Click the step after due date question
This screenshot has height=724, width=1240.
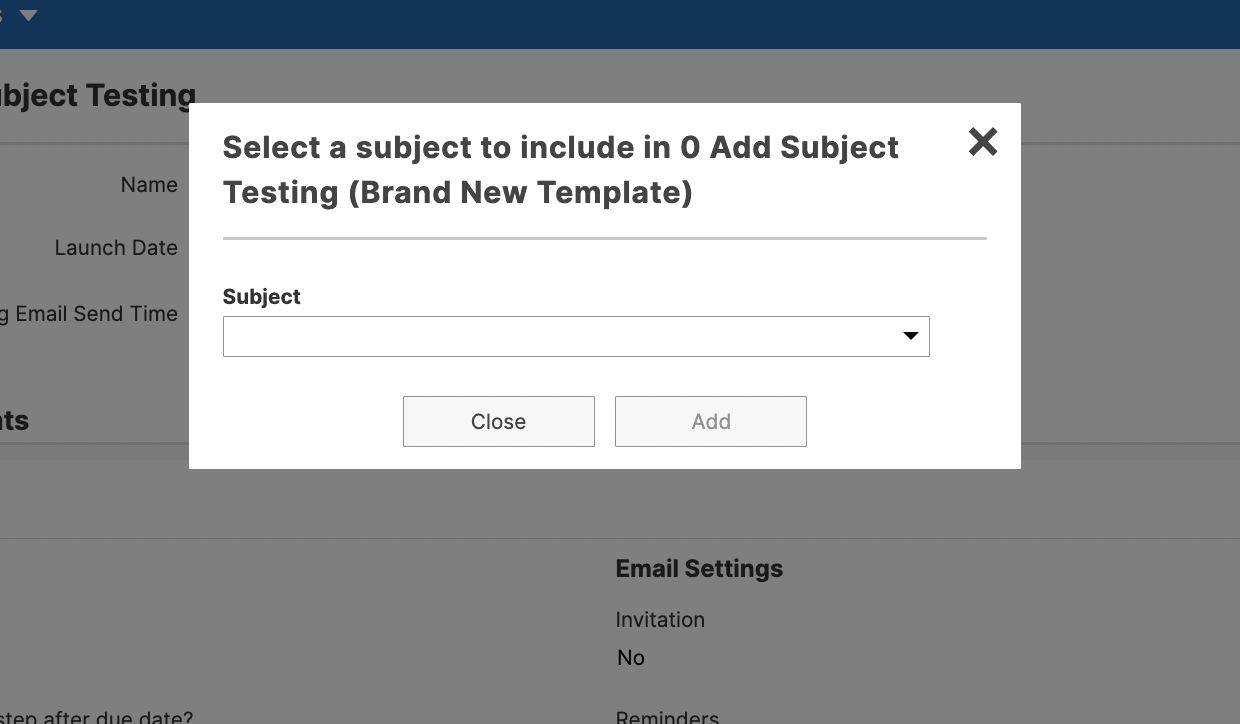96,717
